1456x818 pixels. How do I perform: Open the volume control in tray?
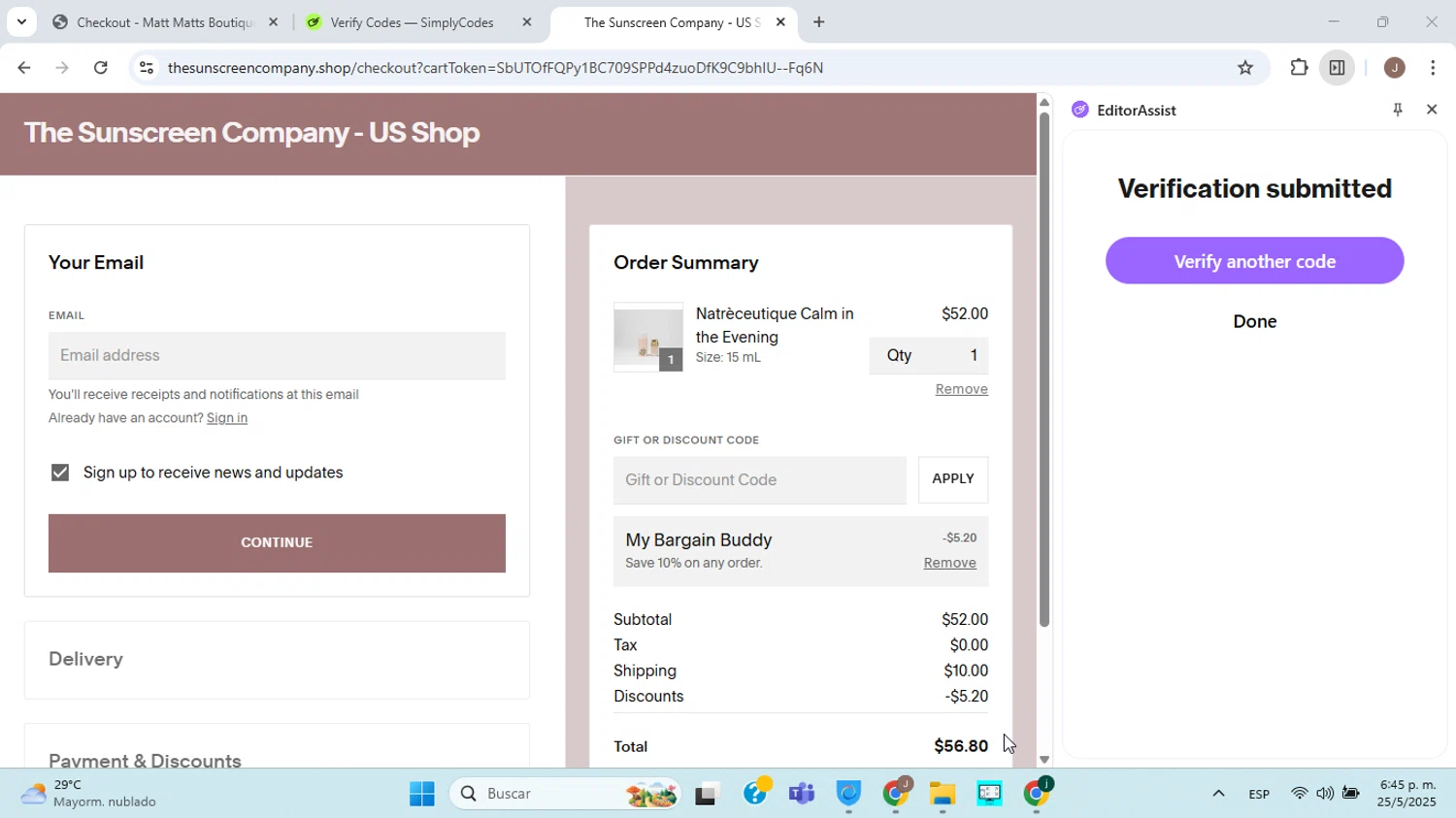coord(1325,794)
